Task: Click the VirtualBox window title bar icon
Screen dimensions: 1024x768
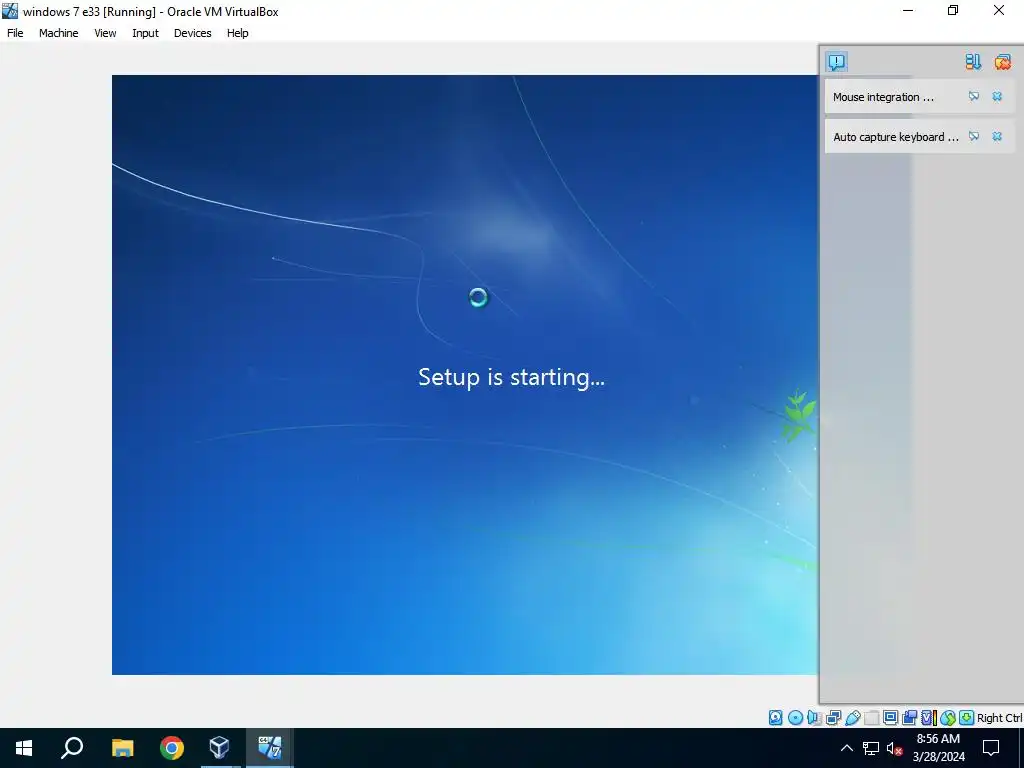Action: [10, 11]
